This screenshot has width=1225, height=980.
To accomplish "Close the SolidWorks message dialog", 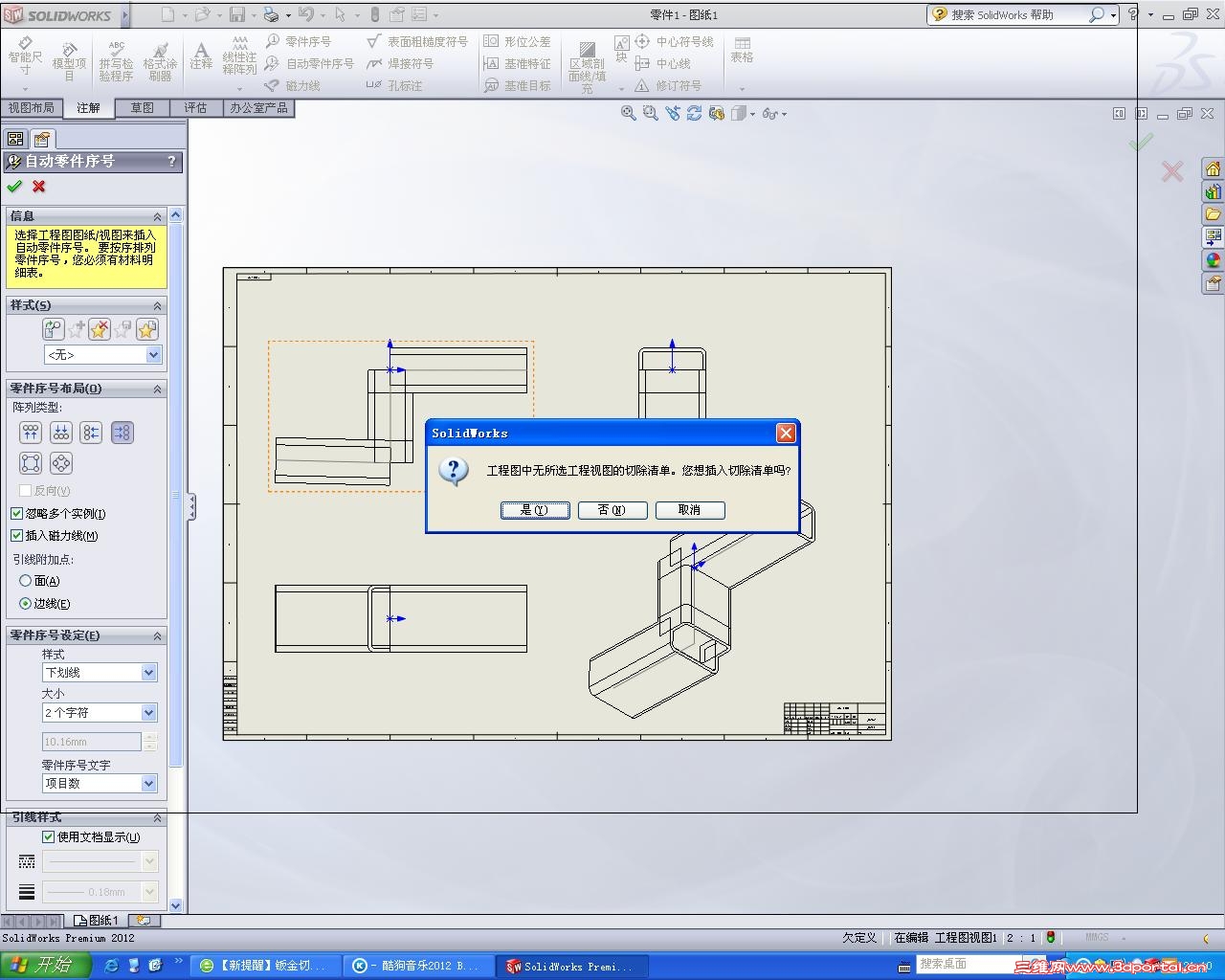I will pyautogui.click(x=786, y=434).
